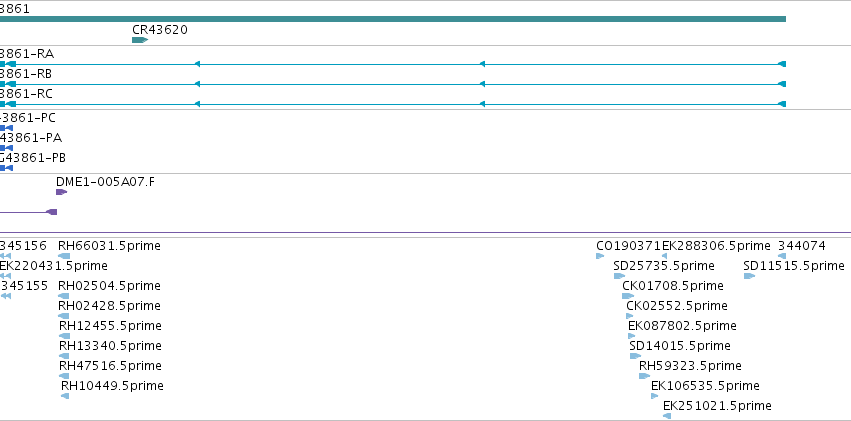851x421 pixels.
Task: Select the RH66031.5prime label text
Action: click(x=109, y=246)
